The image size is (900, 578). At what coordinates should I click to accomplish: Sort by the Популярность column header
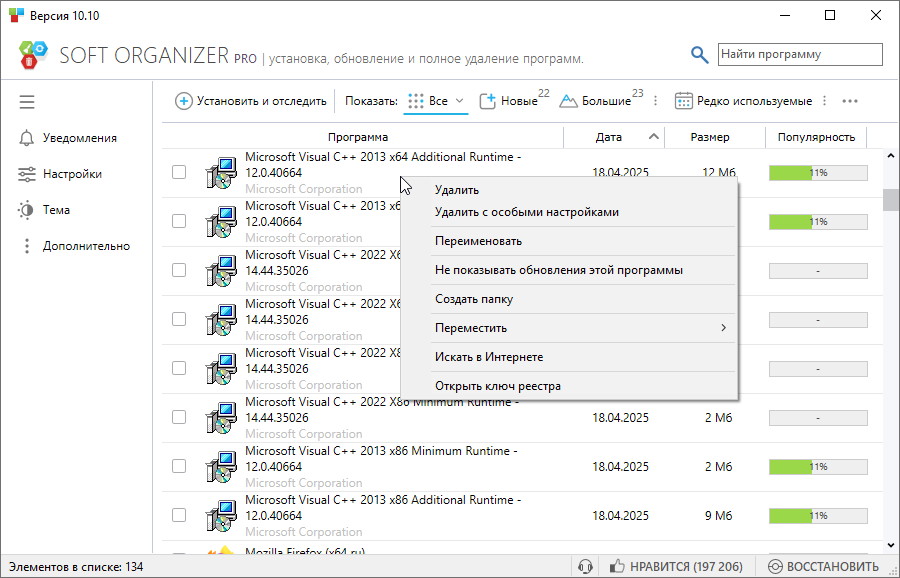point(816,137)
